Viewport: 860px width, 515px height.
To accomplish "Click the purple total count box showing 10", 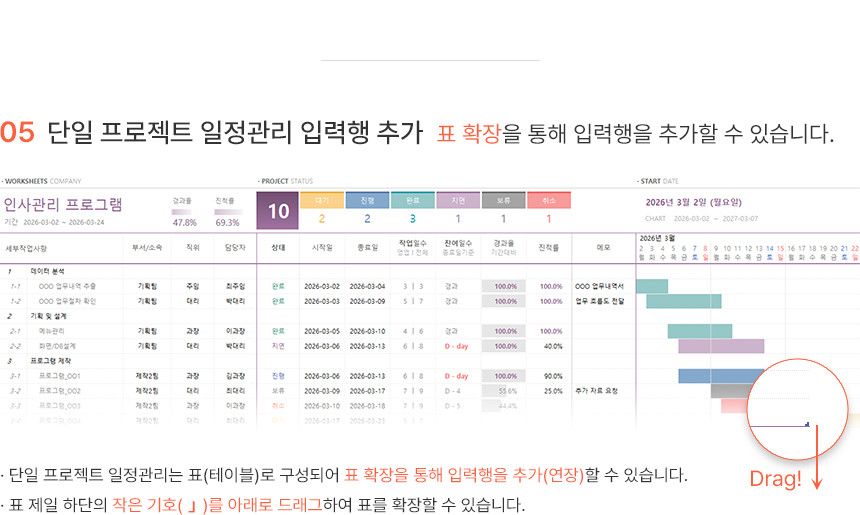I will pos(278,211).
